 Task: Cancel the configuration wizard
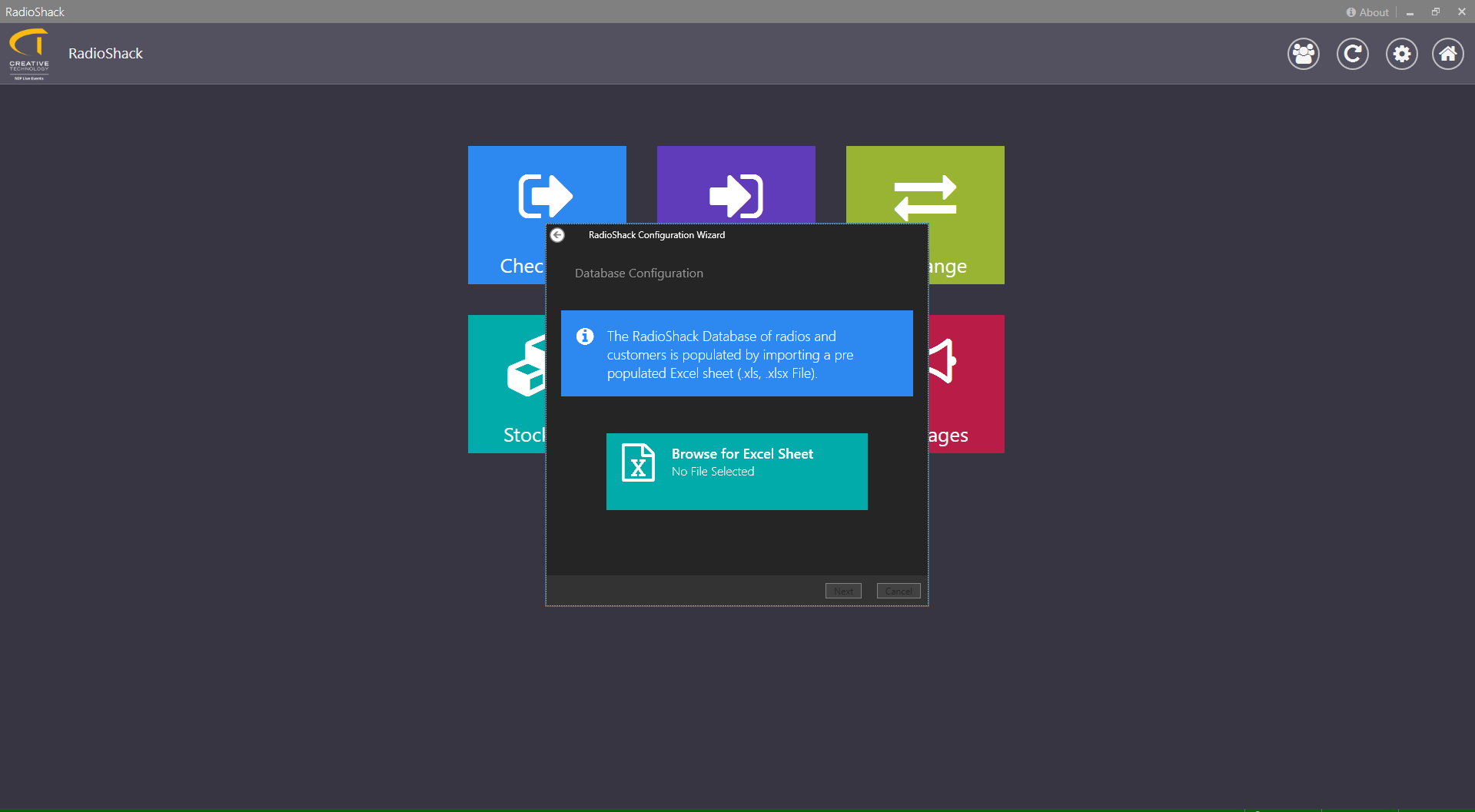[x=898, y=591]
